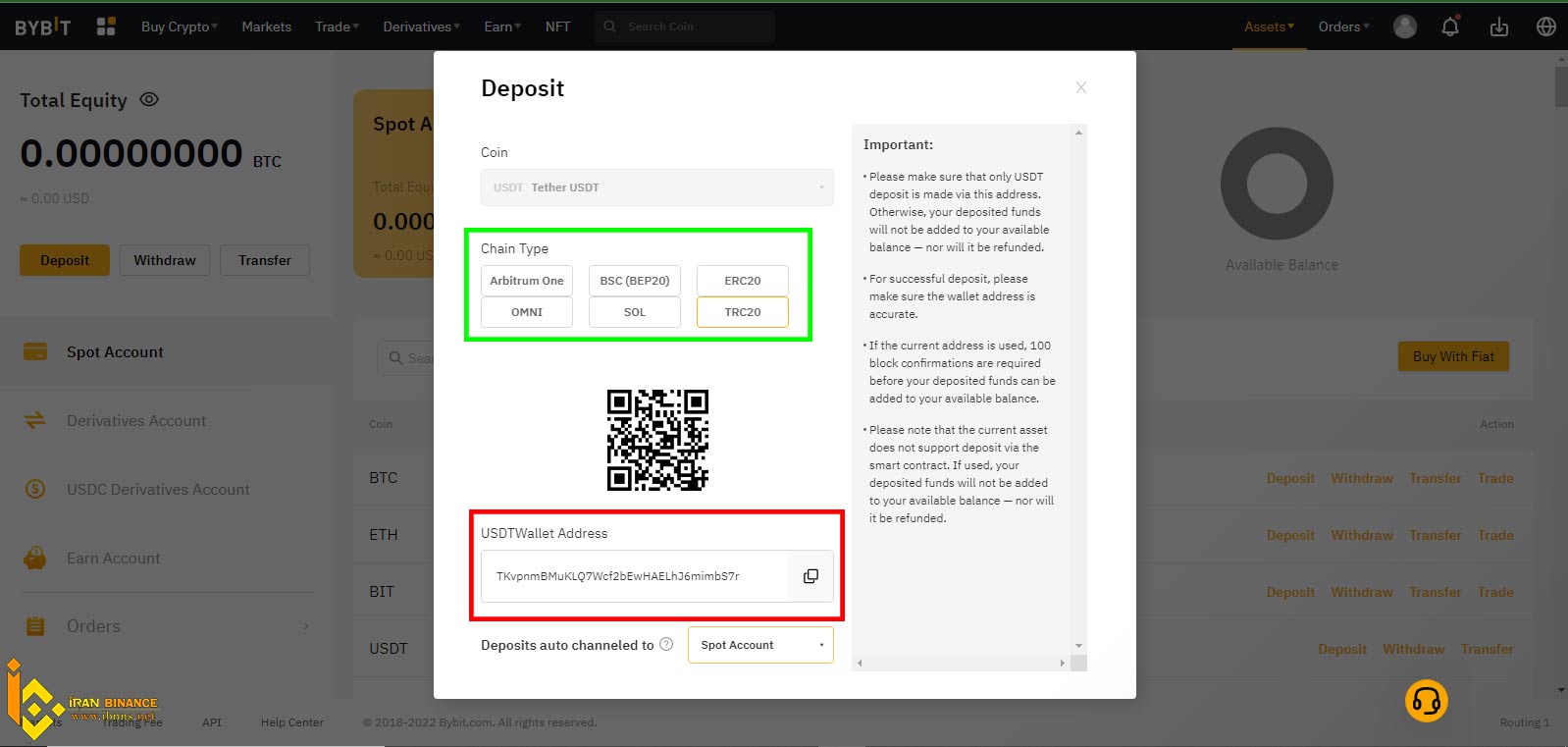Open the user profile avatar
1568x747 pixels.
[x=1405, y=27]
